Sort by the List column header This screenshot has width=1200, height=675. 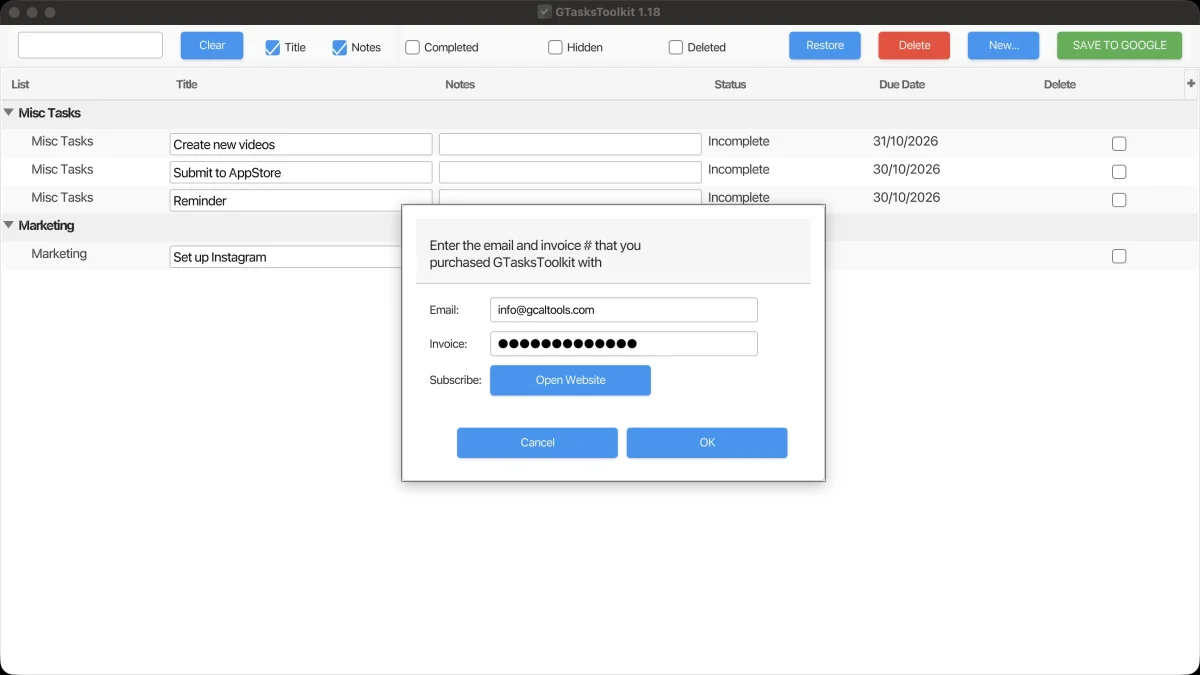click(20, 85)
